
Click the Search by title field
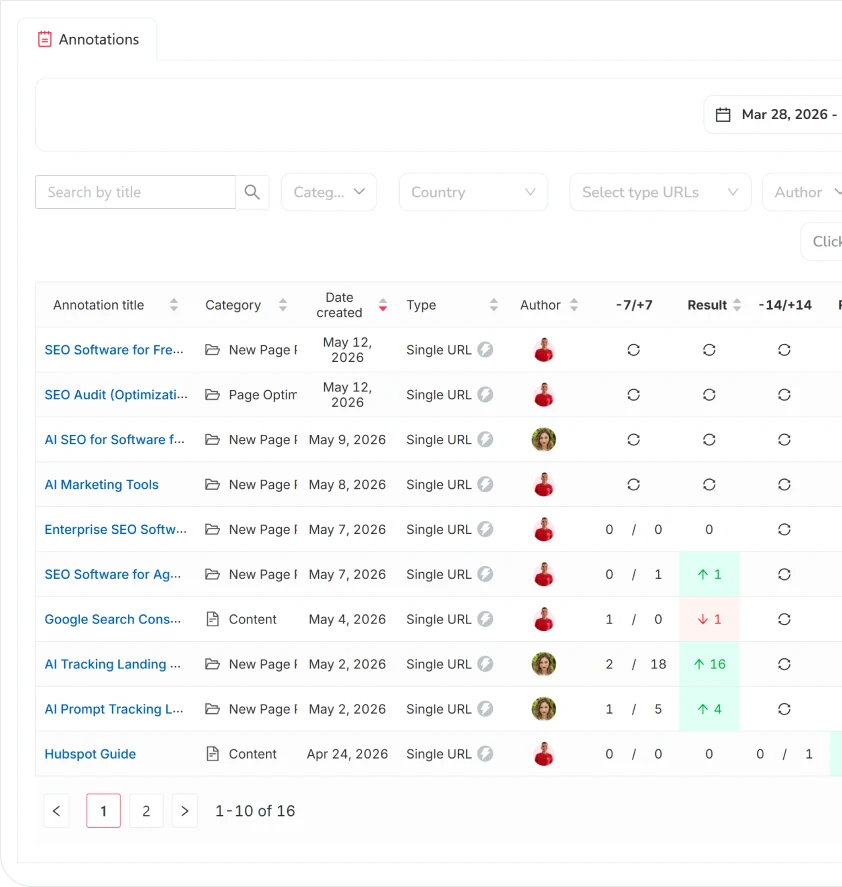click(135, 192)
